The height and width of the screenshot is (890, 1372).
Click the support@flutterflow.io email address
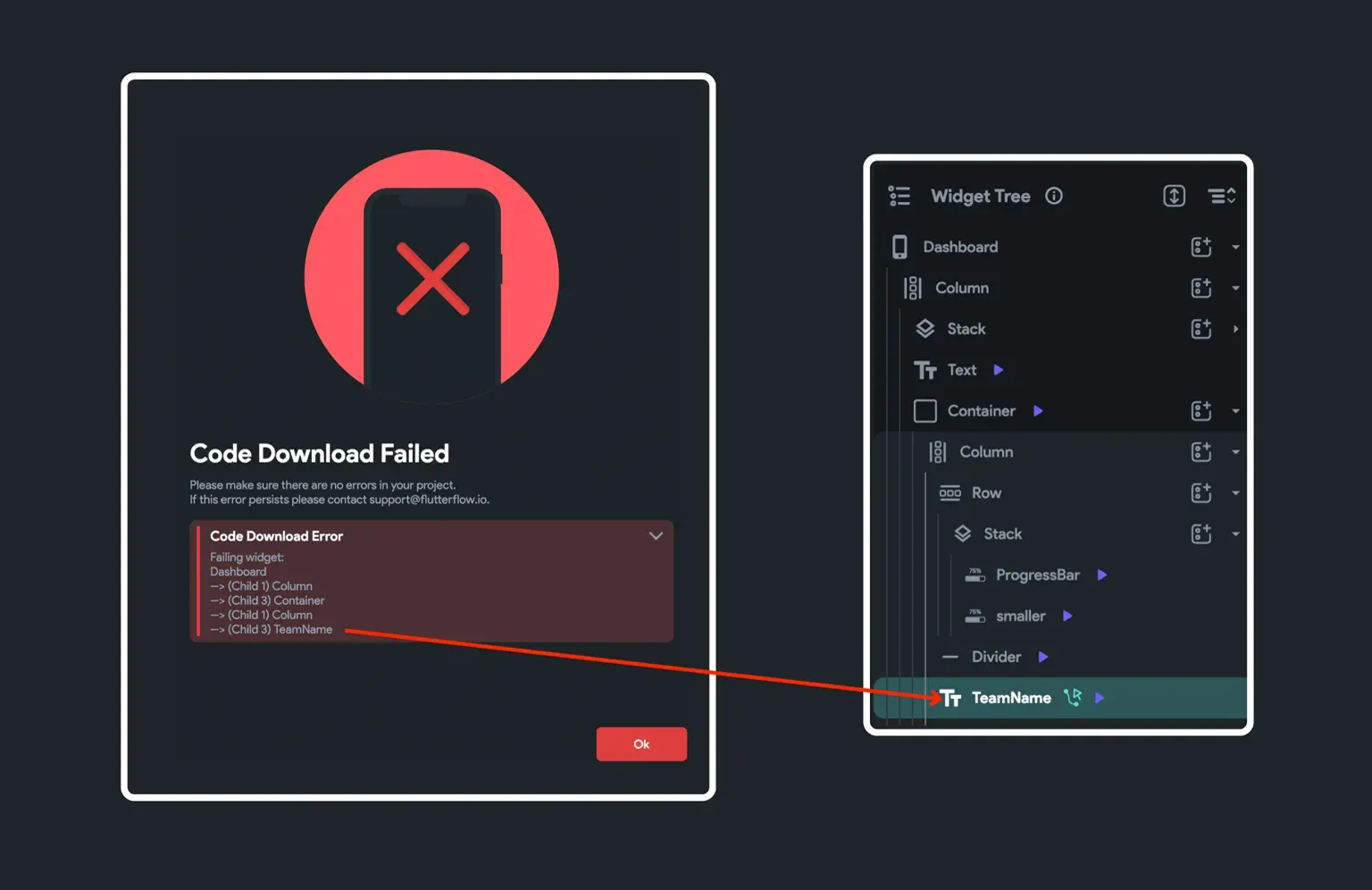pyautogui.click(x=429, y=500)
